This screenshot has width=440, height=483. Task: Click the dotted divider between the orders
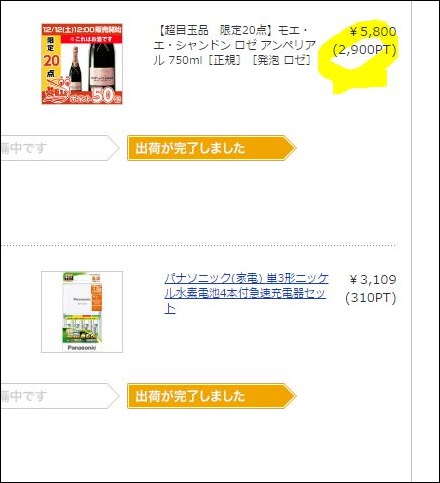199,245
